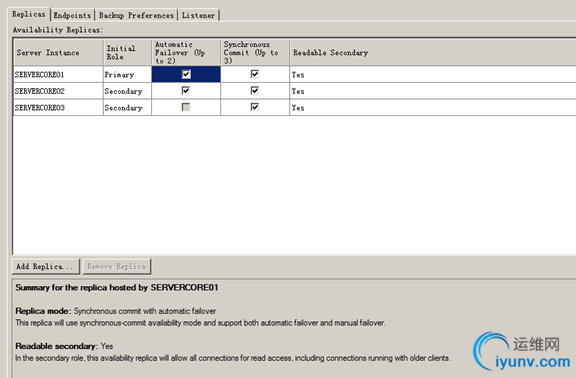576x378 pixels.
Task: Open Readable Secondary value for SERVERCORE01
Action: pos(432,75)
